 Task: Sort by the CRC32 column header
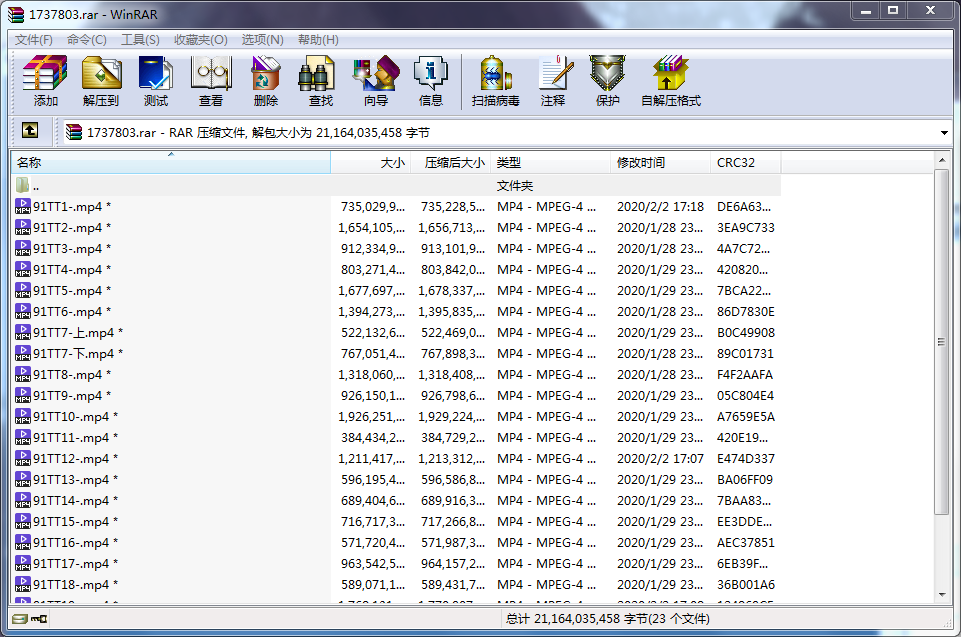point(745,162)
